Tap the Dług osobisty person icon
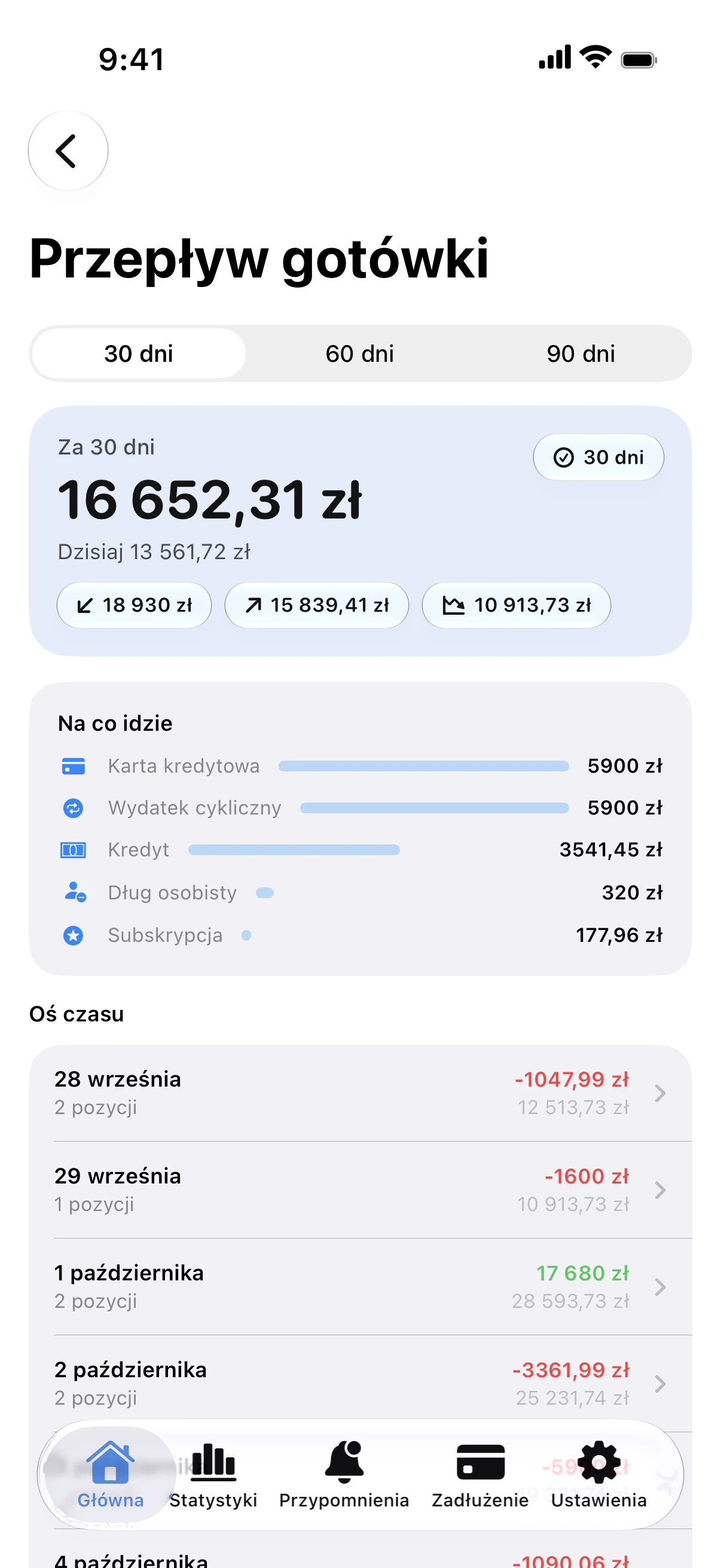Screen dimensions: 721x1568 click(x=75, y=892)
